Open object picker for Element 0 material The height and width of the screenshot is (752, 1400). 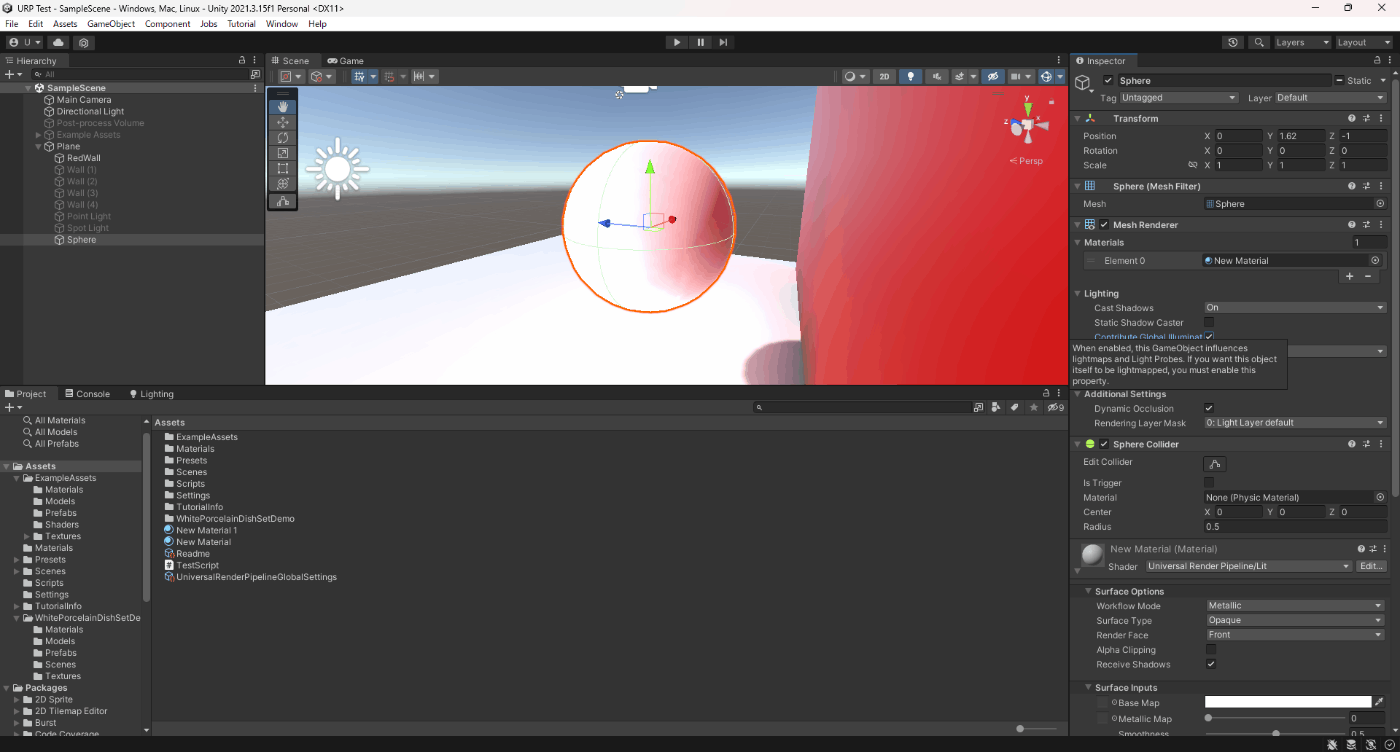[1375, 260]
